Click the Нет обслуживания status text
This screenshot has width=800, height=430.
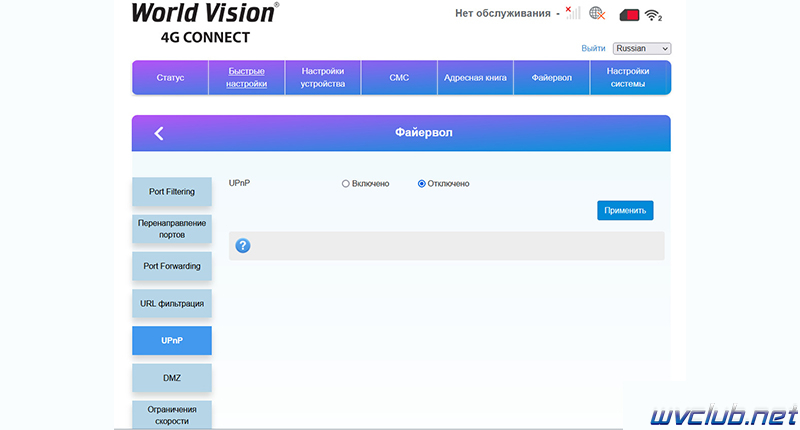tap(503, 13)
